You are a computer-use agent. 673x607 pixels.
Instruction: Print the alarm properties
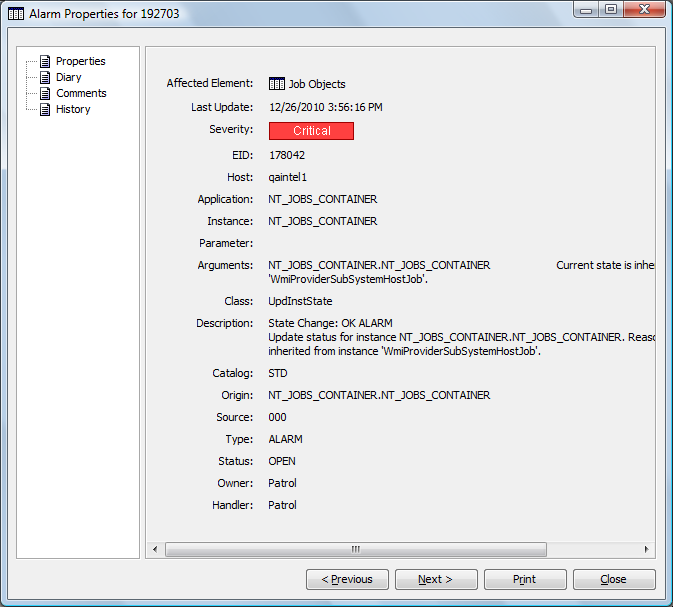(525, 579)
